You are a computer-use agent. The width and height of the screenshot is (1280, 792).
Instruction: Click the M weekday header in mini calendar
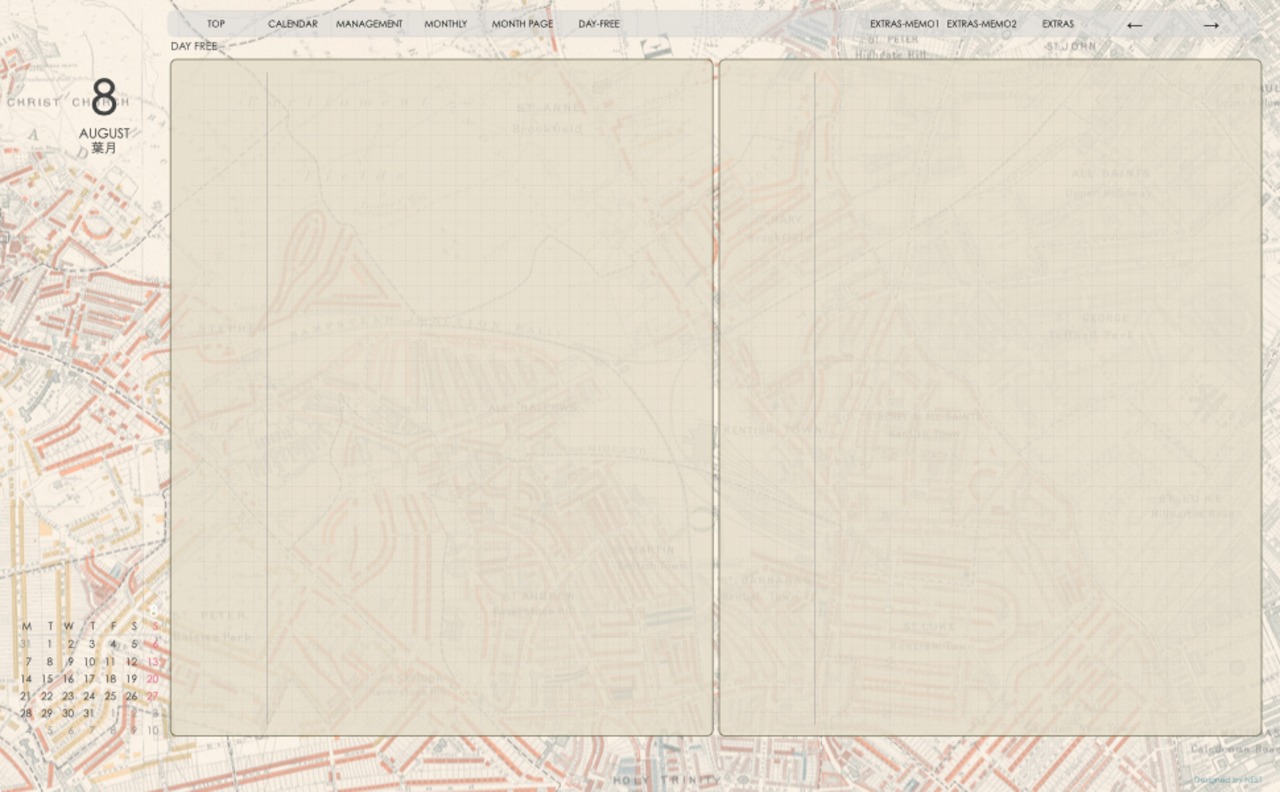click(x=26, y=627)
